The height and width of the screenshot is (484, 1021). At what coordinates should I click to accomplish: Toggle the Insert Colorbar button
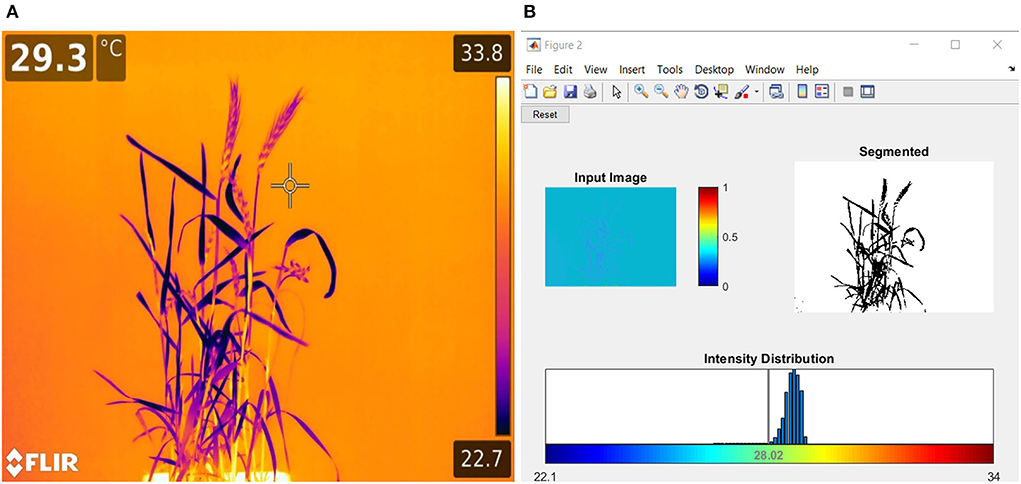(802, 92)
